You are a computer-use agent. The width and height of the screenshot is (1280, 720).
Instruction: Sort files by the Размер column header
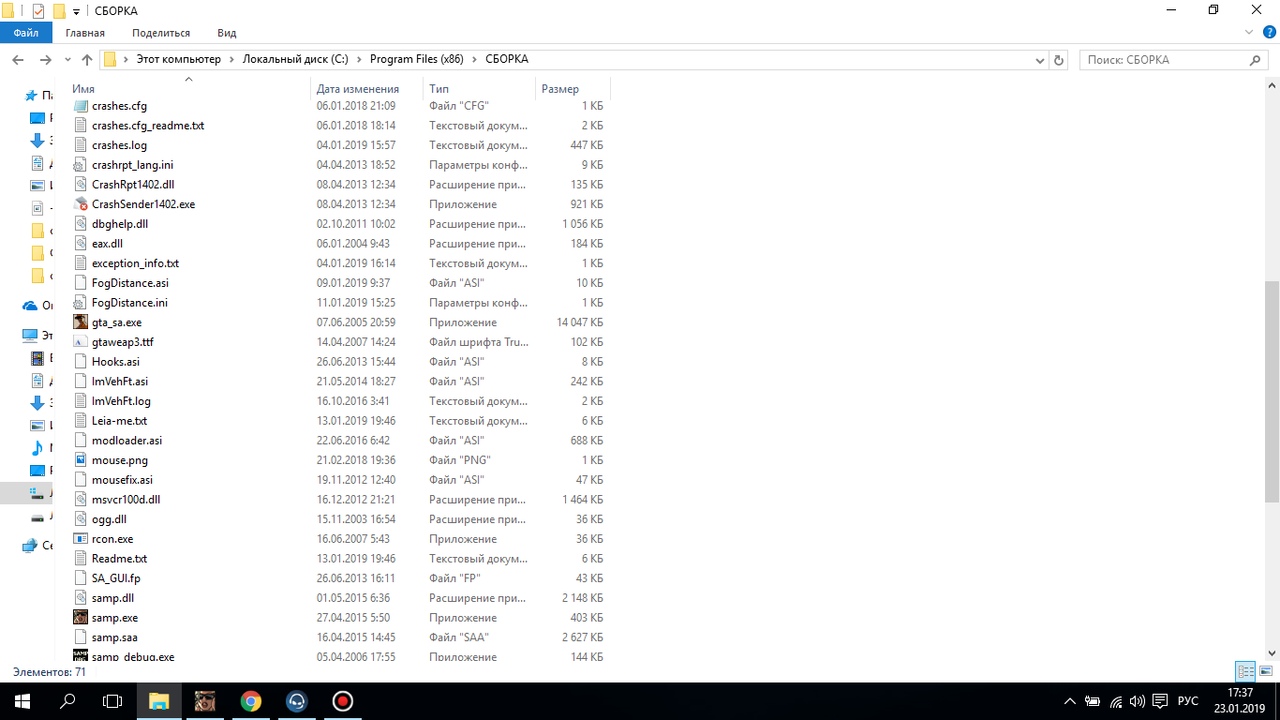[x=560, y=89]
